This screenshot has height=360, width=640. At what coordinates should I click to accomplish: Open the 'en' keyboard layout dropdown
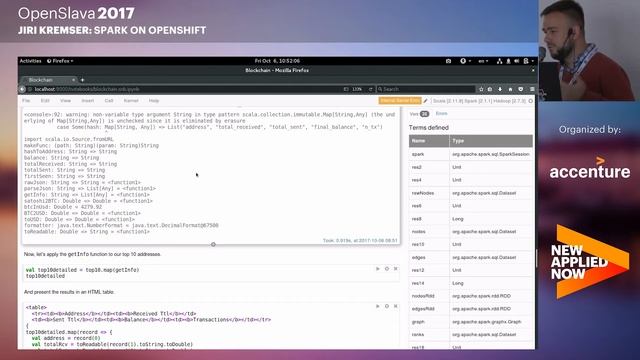point(483,61)
